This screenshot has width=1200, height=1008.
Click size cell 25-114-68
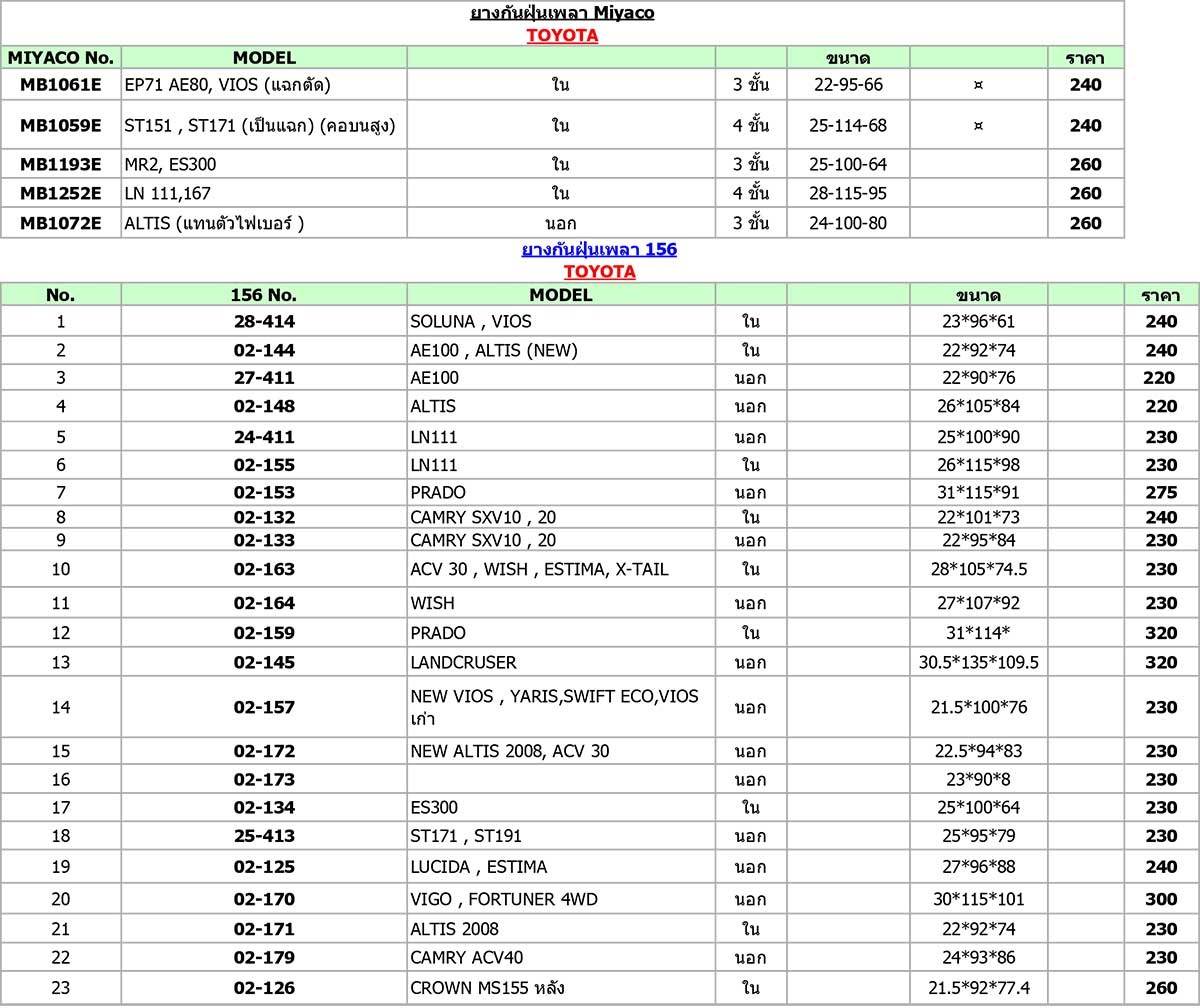coord(848,125)
